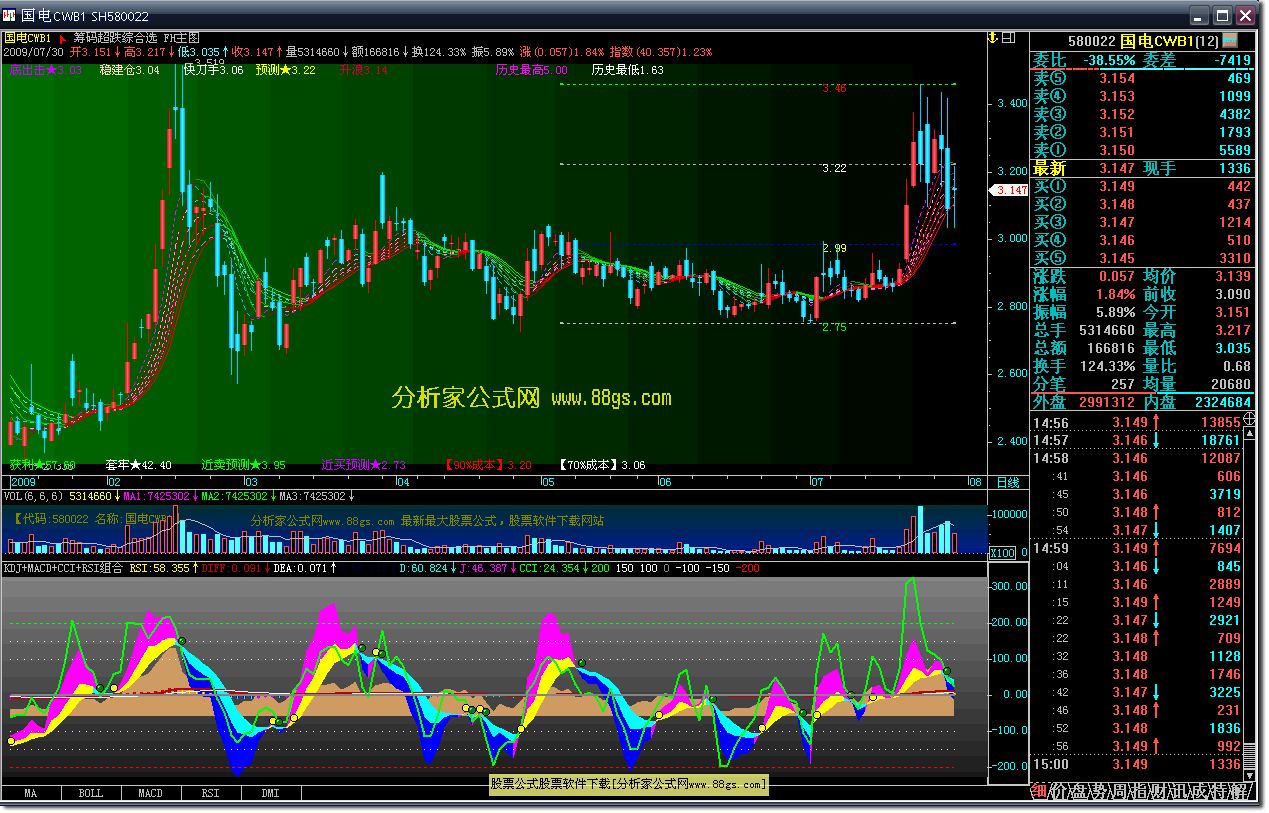Click the CCI:24.354 readout

[x=549, y=568]
